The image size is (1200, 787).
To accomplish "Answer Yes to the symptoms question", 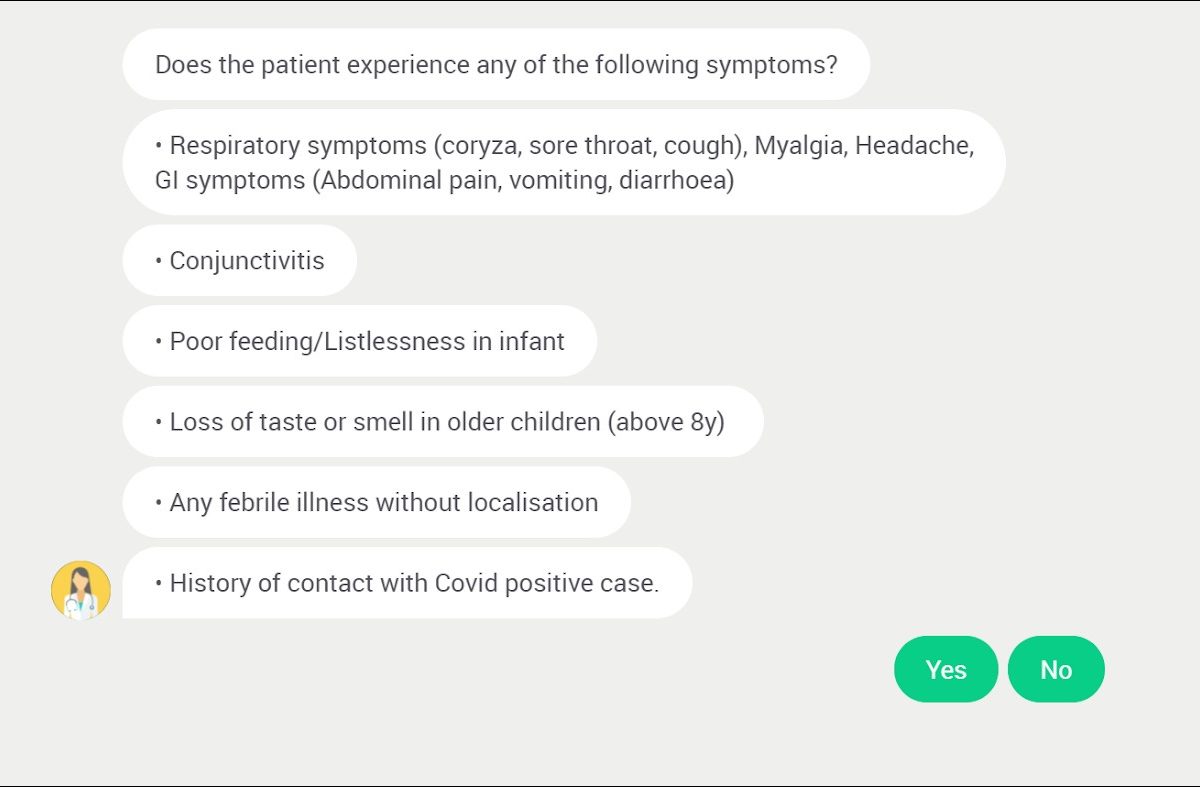I will 945,669.
